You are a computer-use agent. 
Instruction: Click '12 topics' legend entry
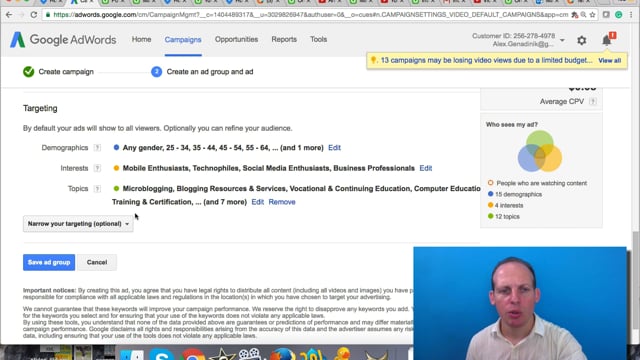click(x=507, y=216)
